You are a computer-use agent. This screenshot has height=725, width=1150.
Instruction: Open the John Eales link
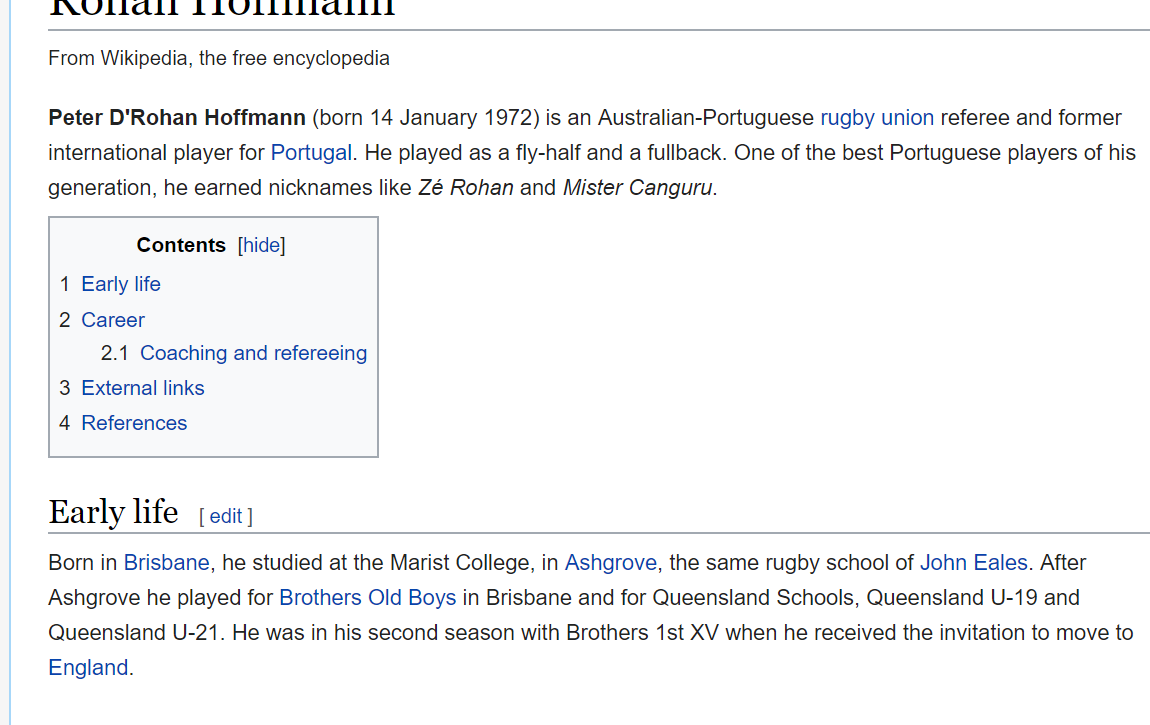click(x=973, y=563)
